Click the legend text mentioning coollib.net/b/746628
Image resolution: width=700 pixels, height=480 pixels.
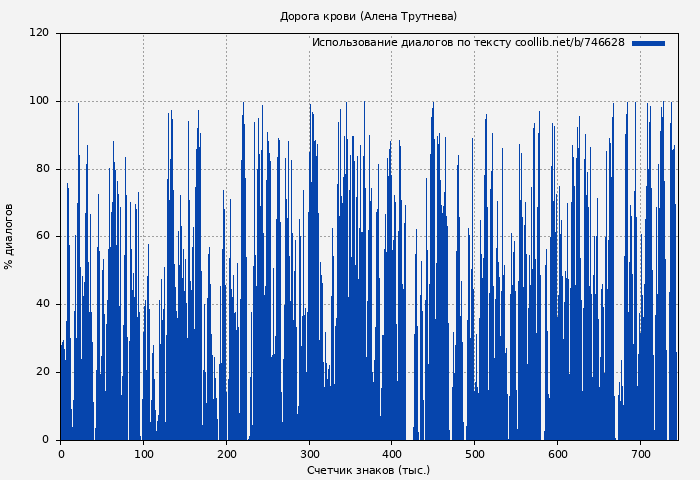pyautogui.click(x=468, y=43)
